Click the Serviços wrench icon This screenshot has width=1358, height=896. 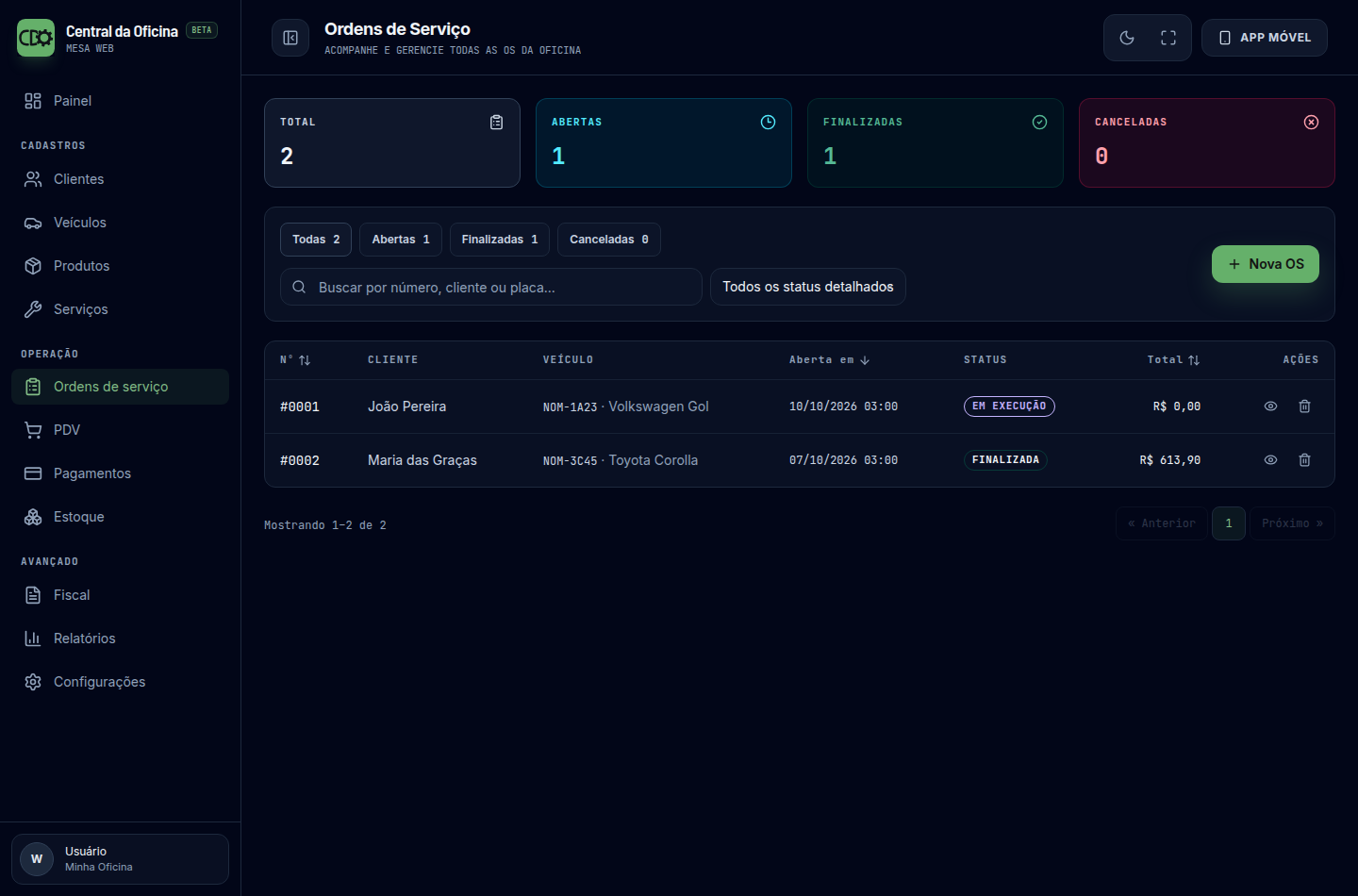[33, 309]
